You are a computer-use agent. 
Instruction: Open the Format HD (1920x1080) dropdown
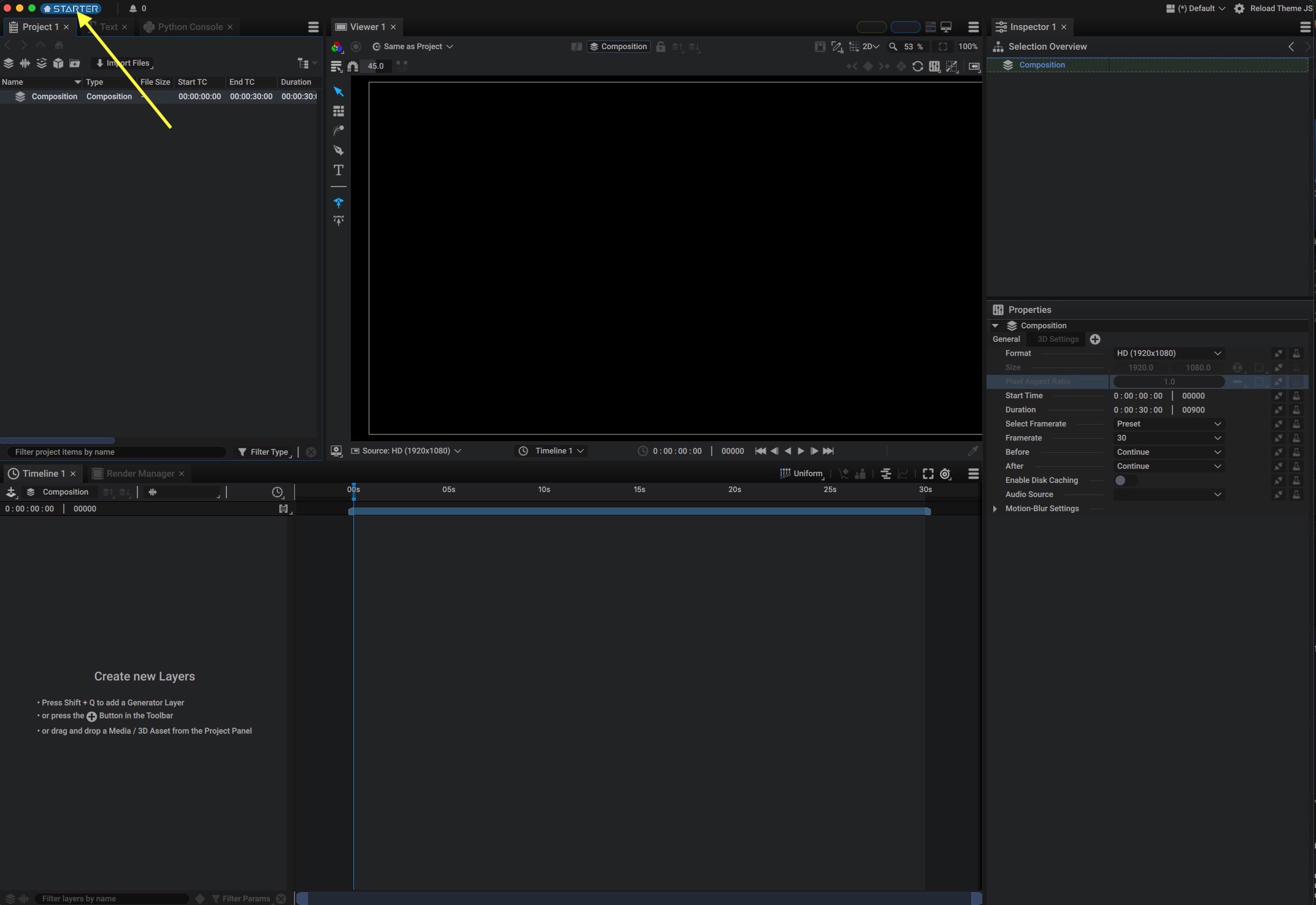(1168, 353)
